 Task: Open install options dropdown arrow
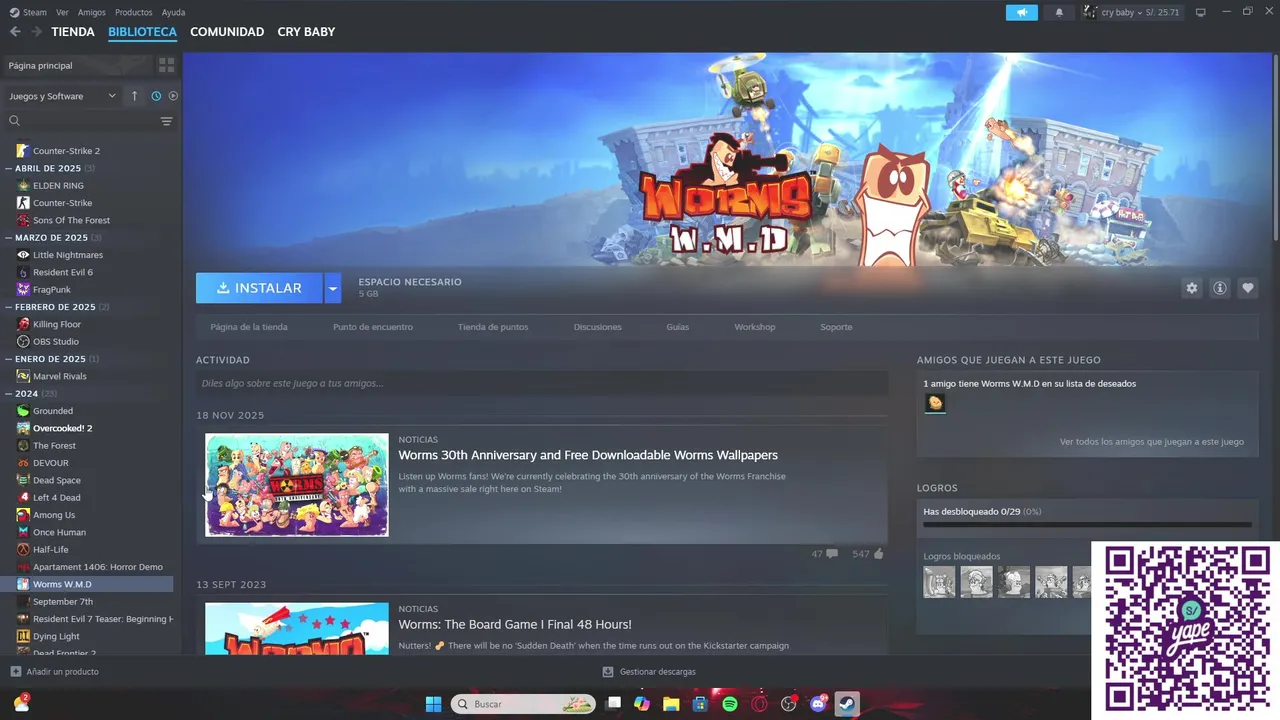333,288
